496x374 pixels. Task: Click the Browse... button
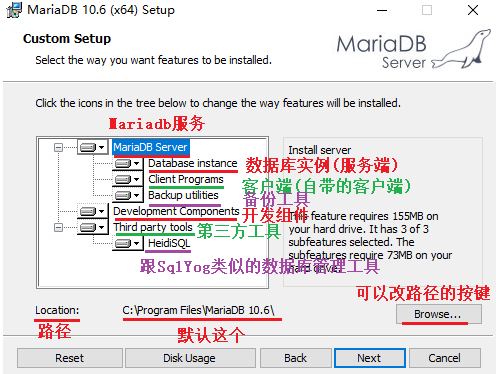pos(439,314)
